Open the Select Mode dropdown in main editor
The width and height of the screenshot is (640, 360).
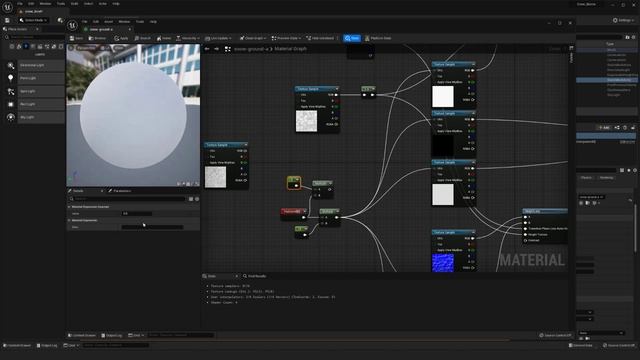[x=34, y=20]
